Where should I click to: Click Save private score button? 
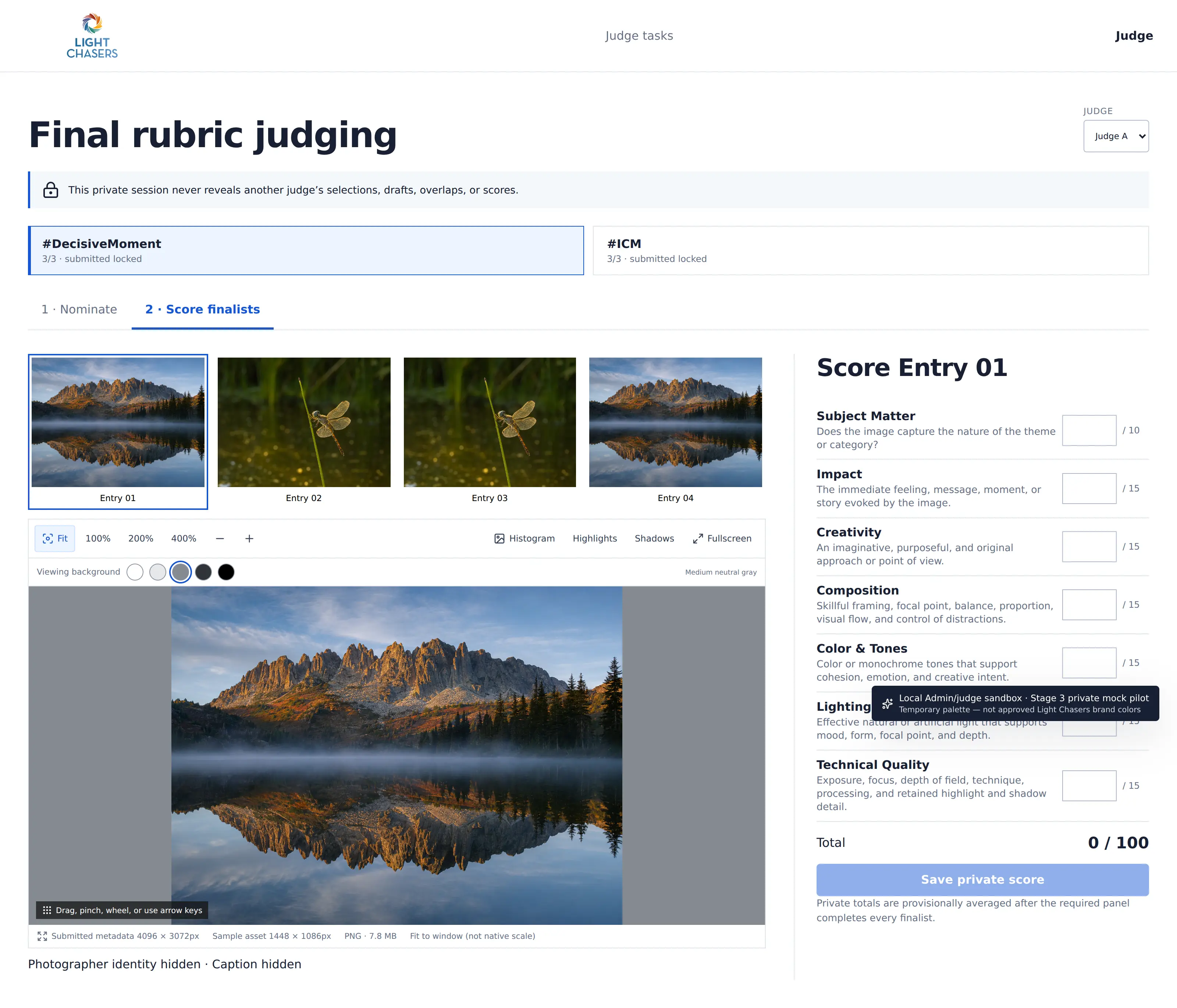[982, 880]
